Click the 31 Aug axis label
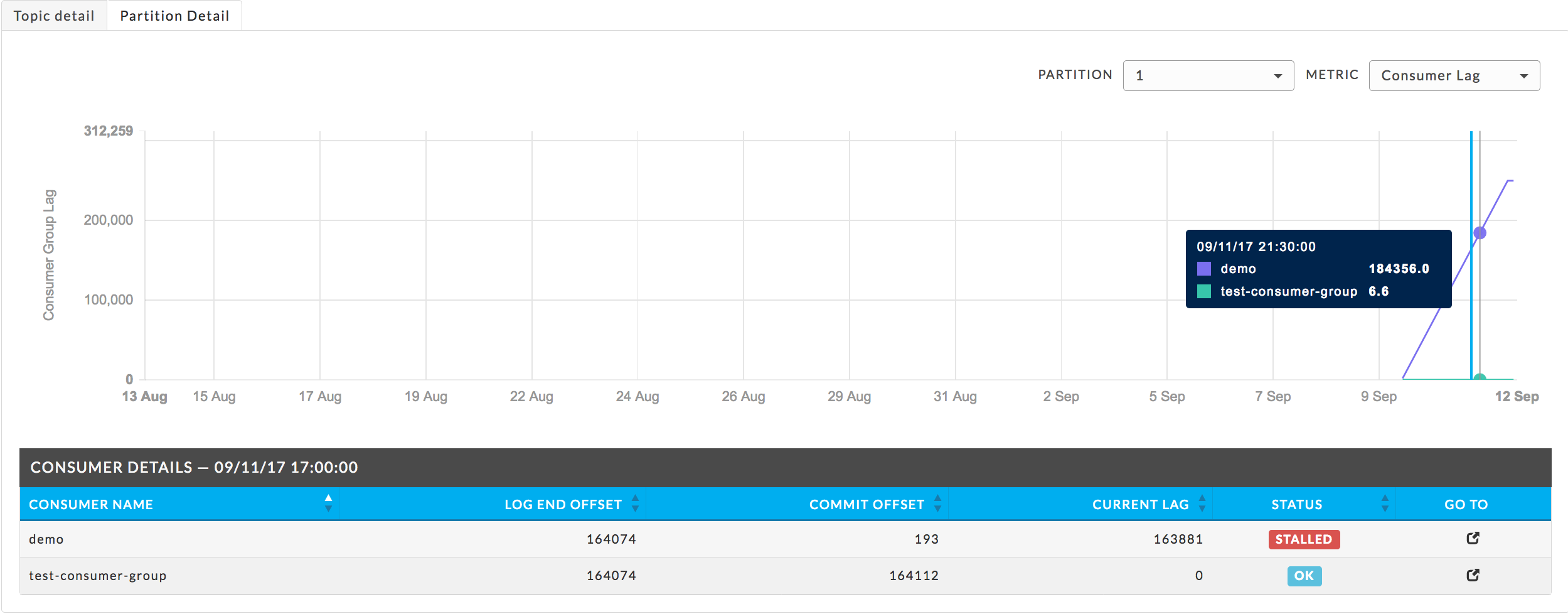 point(955,397)
